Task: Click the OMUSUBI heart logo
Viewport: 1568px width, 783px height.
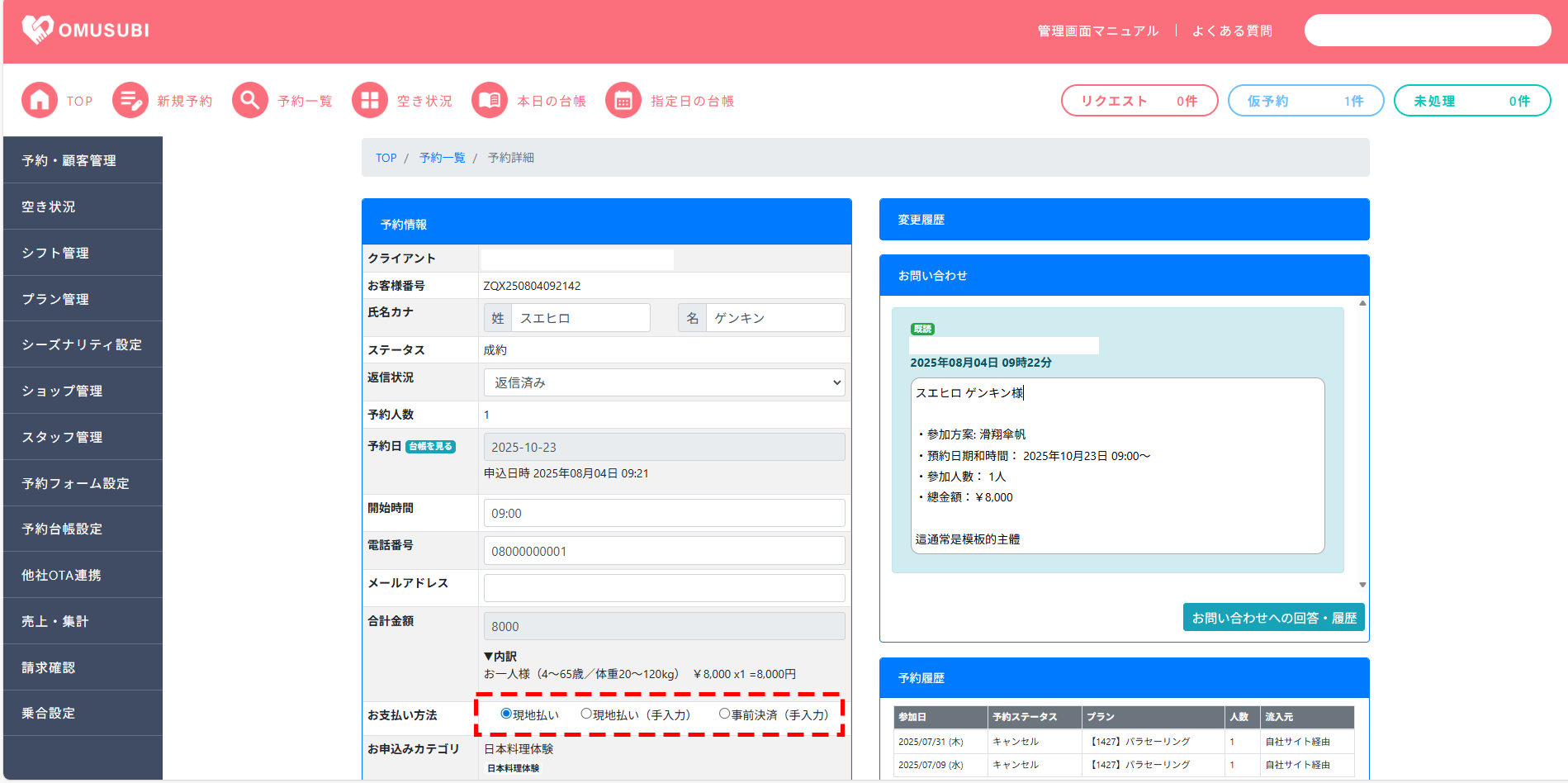Action: (37, 30)
